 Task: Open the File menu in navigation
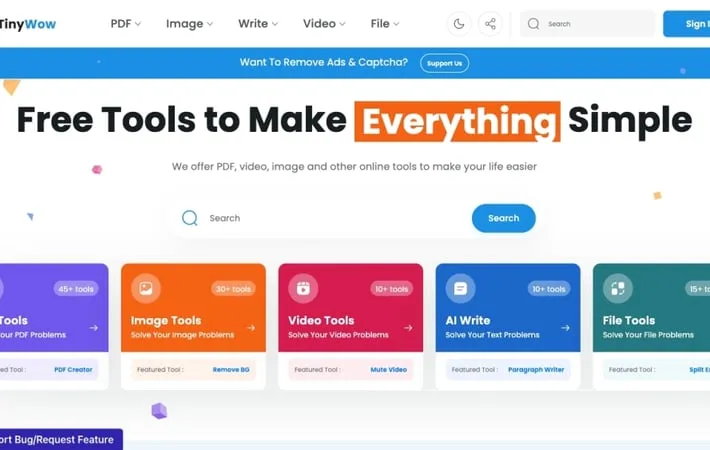tap(384, 23)
